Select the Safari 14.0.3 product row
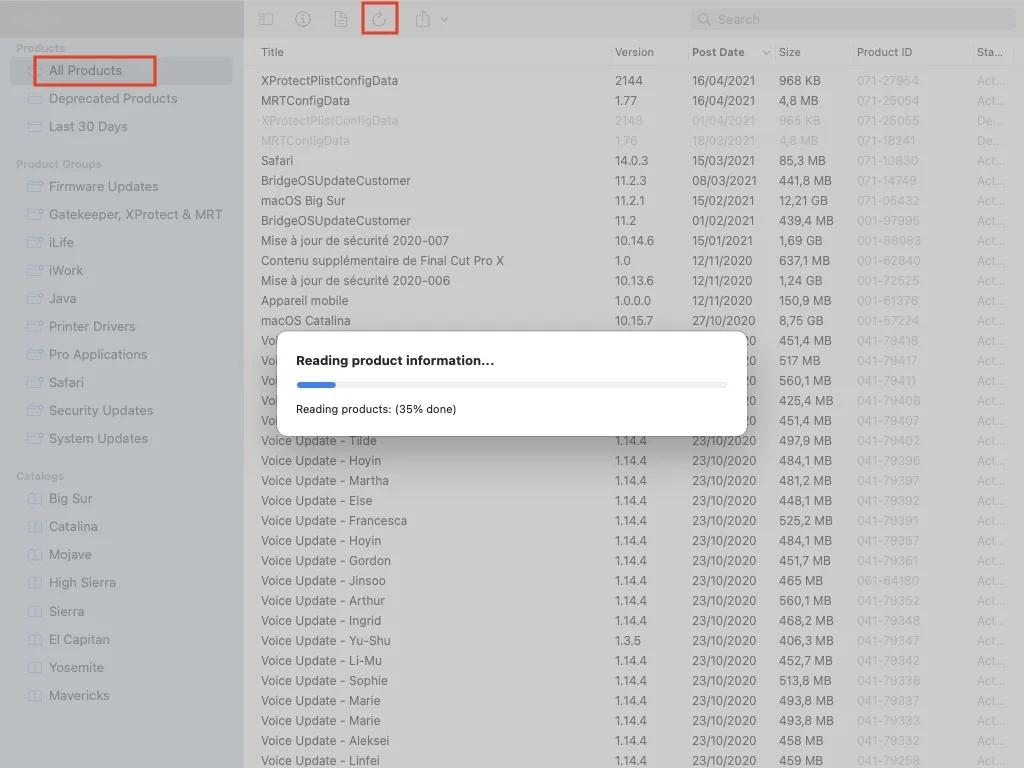Screen dimensions: 1024x768 (633, 161)
